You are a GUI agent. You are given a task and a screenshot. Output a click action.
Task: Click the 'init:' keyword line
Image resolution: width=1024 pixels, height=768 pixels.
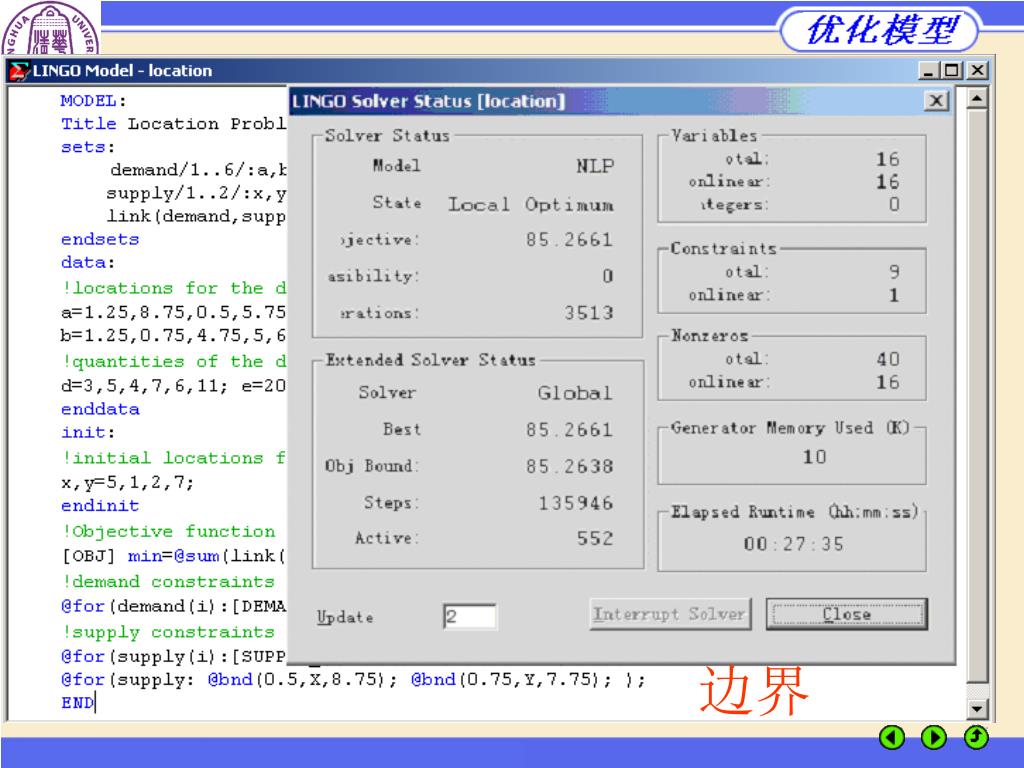88,432
